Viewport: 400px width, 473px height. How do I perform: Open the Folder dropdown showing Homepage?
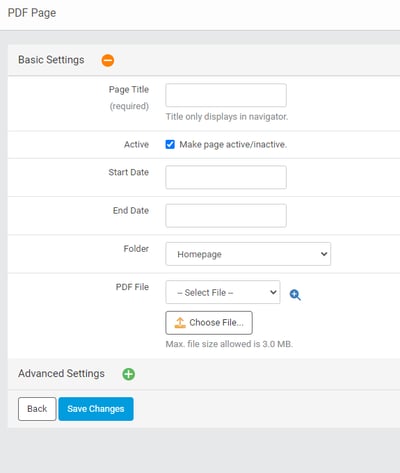[248, 254]
